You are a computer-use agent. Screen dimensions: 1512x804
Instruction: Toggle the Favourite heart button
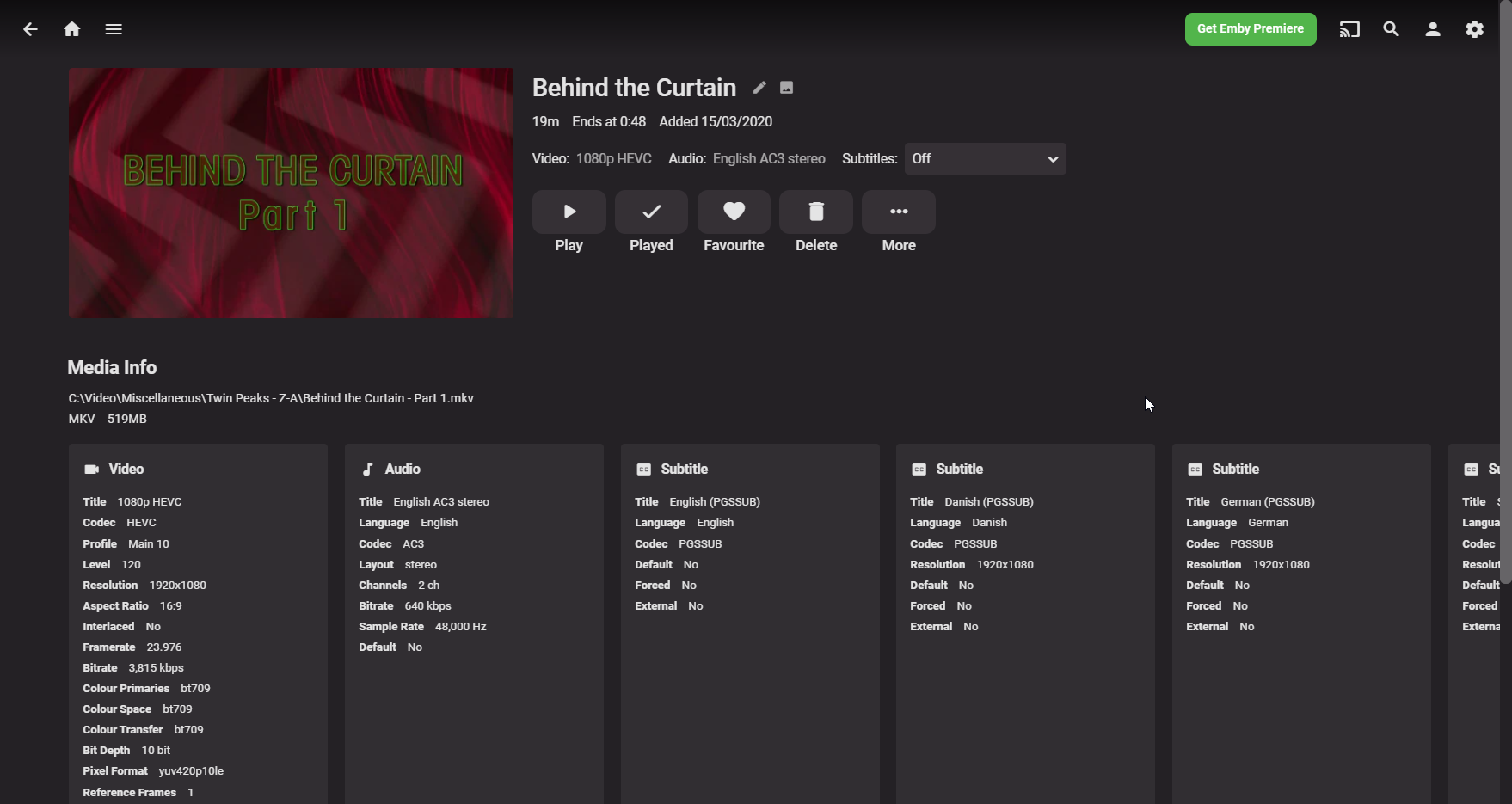(x=734, y=212)
